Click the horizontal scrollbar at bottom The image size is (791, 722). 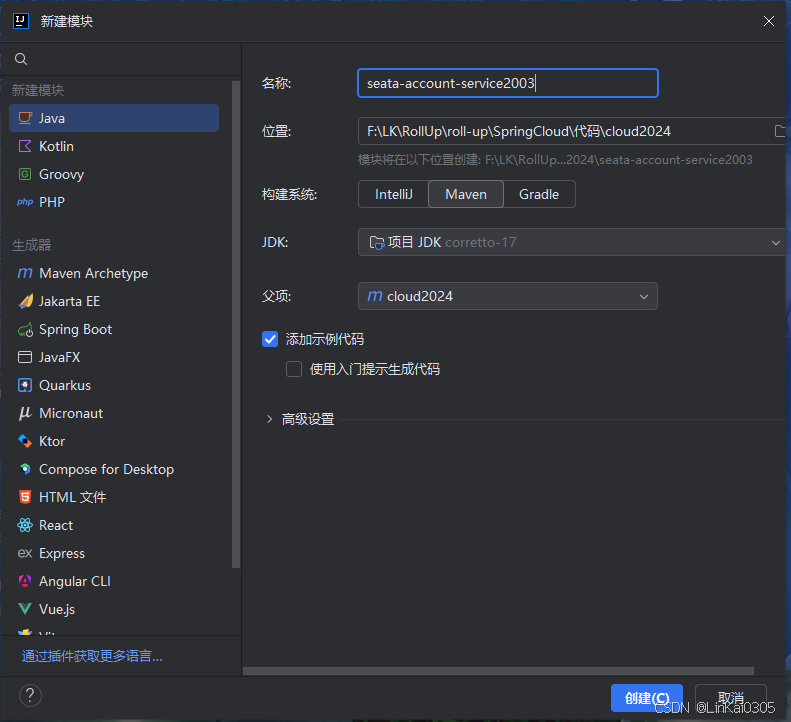[498, 671]
